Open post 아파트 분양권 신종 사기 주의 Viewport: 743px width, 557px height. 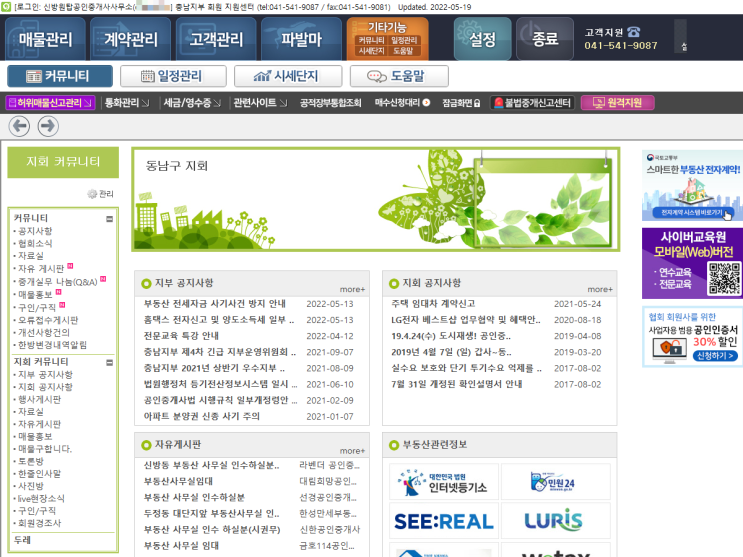(x=202, y=416)
